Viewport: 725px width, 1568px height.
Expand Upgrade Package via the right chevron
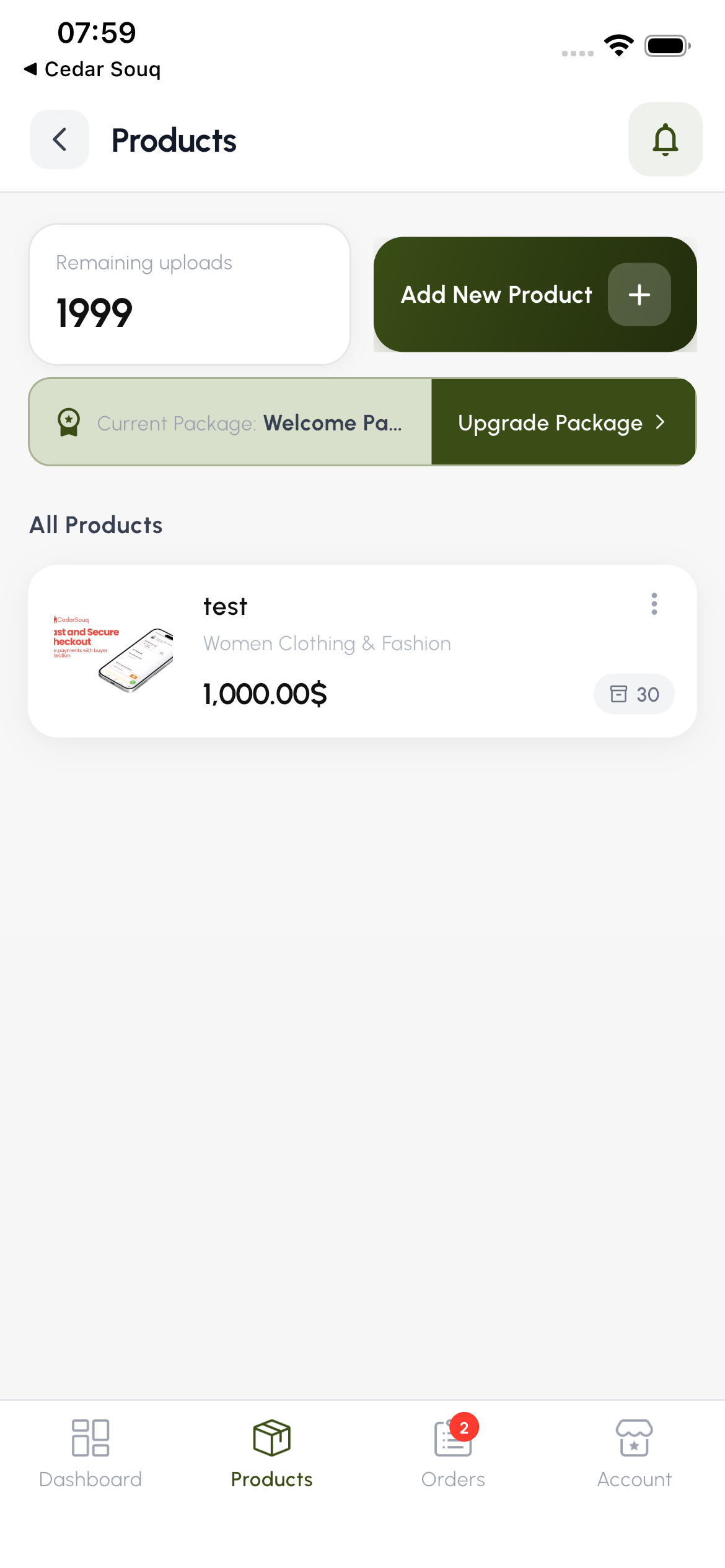[x=661, y=422]
